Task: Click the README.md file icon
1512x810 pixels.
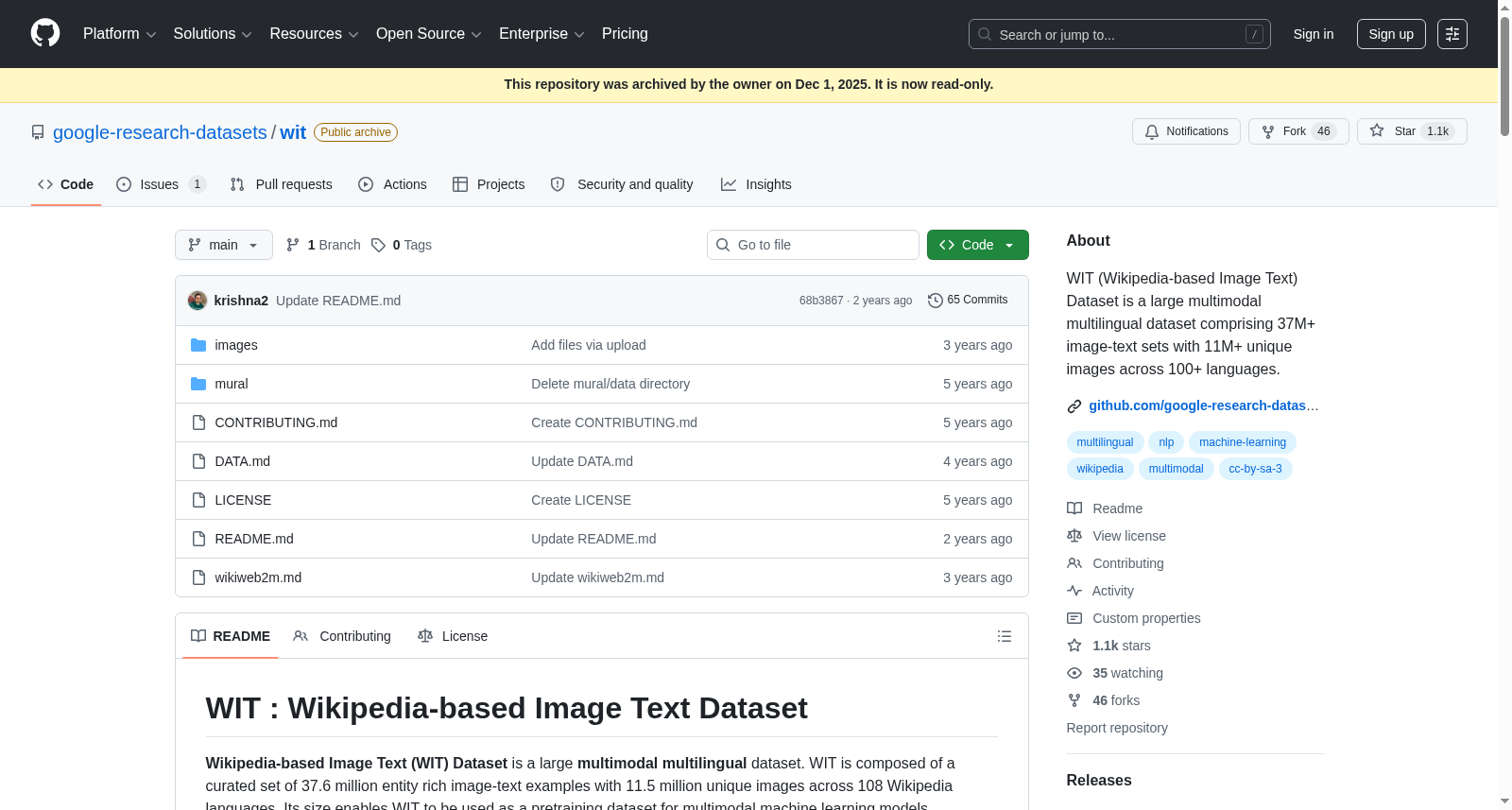Action: point(198,539)
